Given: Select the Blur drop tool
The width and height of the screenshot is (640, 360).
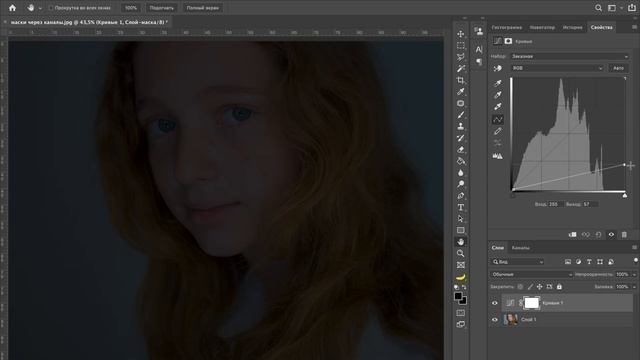Looking at the screenshot, I should pyautogui.click(x=460, y=173).
